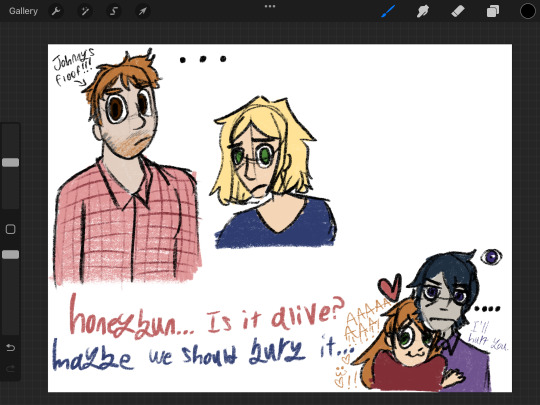Activate the Transform arrow tool
540x405 pixels.
[143, 11]
